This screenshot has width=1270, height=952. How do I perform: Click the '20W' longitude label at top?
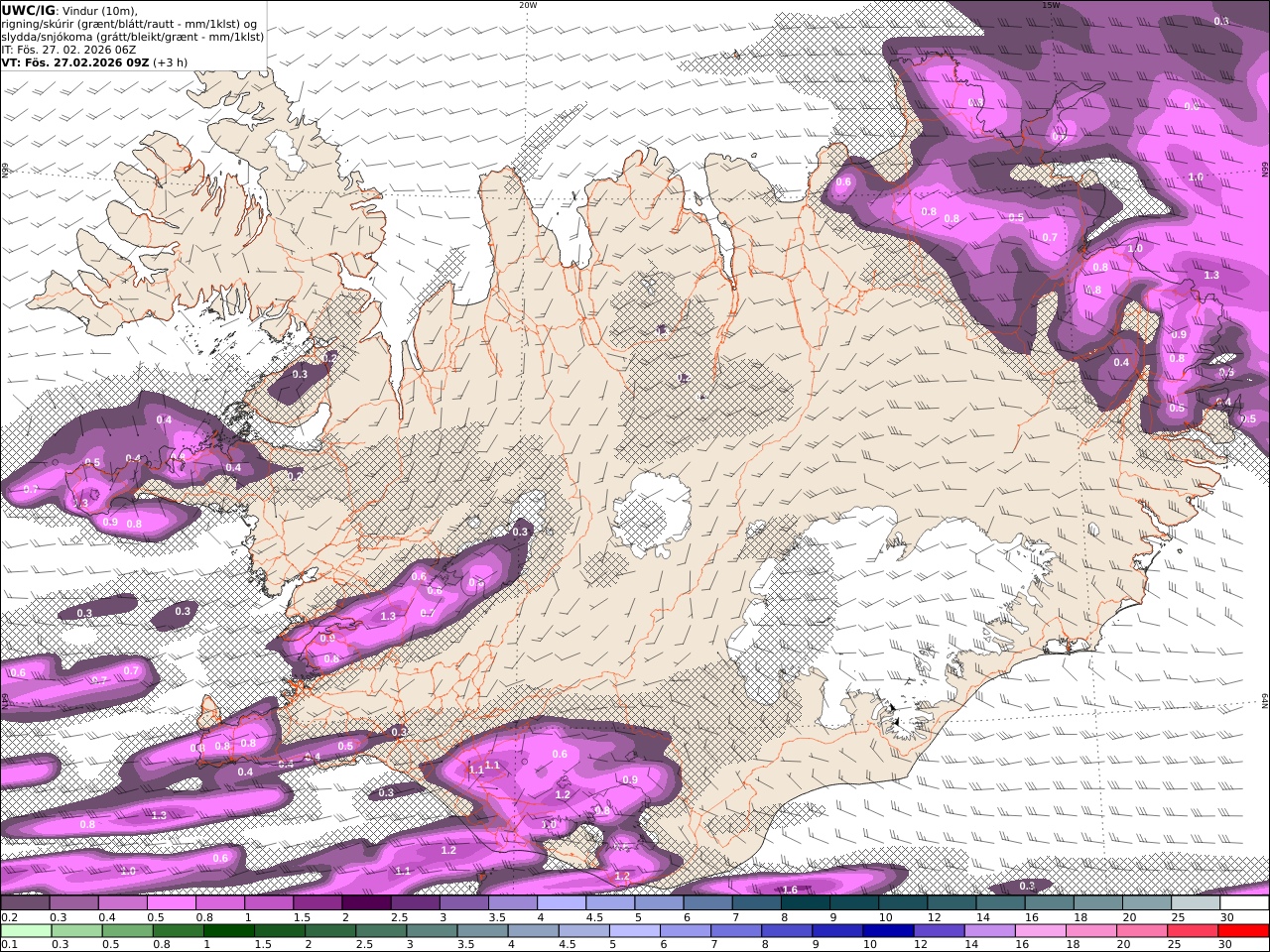pyautogui.click(x=528, y=5)
